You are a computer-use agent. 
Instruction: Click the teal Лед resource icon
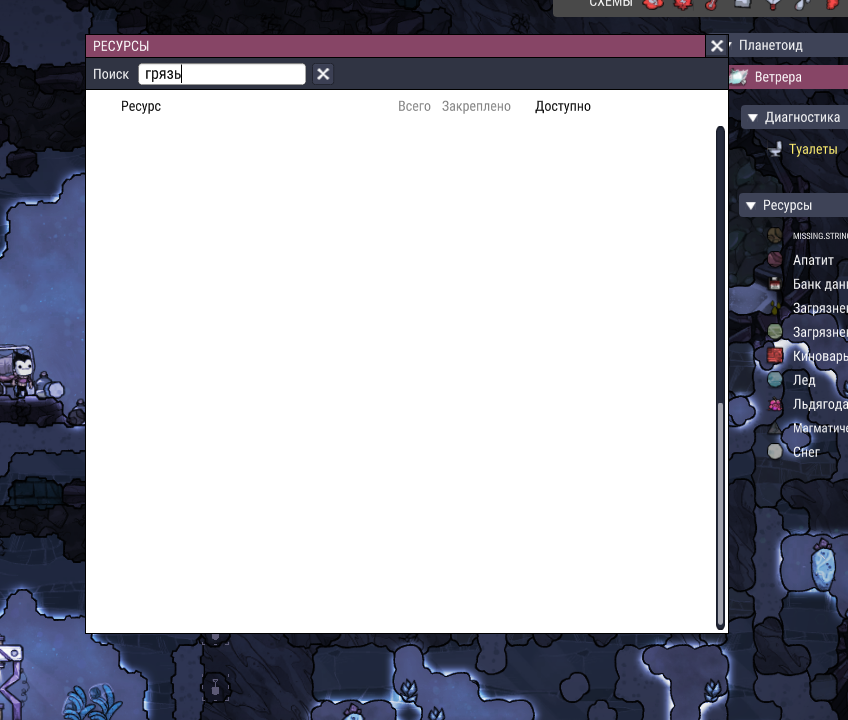tap(775, 380)
